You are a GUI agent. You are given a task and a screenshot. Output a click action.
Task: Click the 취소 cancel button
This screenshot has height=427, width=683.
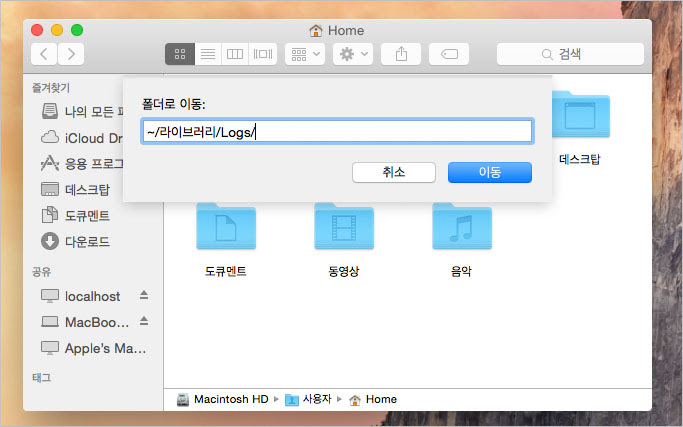[394, 173]
